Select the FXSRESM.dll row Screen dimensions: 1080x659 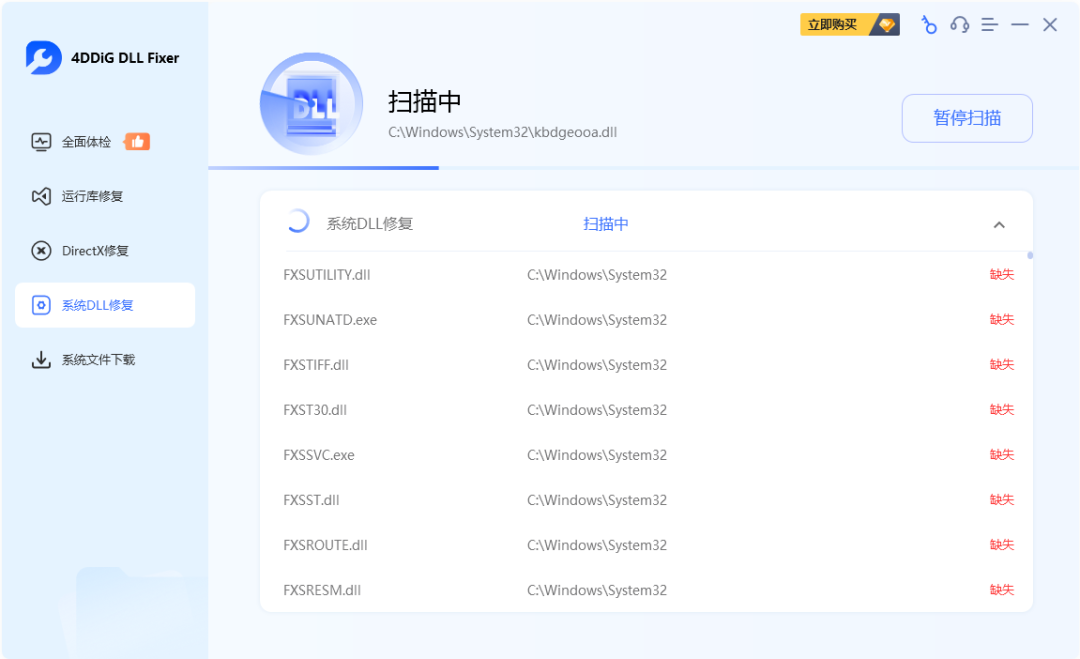[646, 590]
